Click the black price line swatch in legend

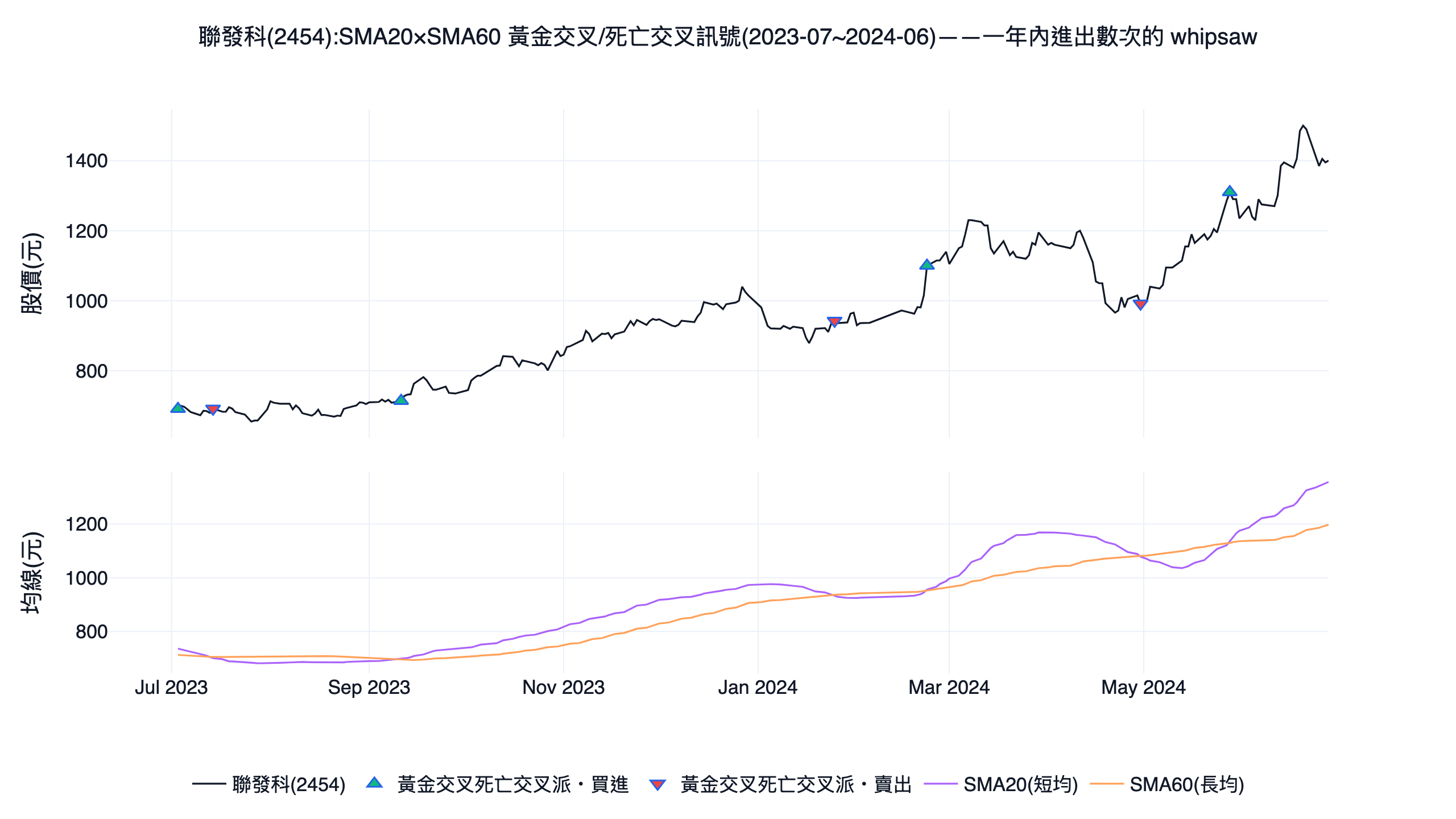pyautogui.click(x=209, y=784)
